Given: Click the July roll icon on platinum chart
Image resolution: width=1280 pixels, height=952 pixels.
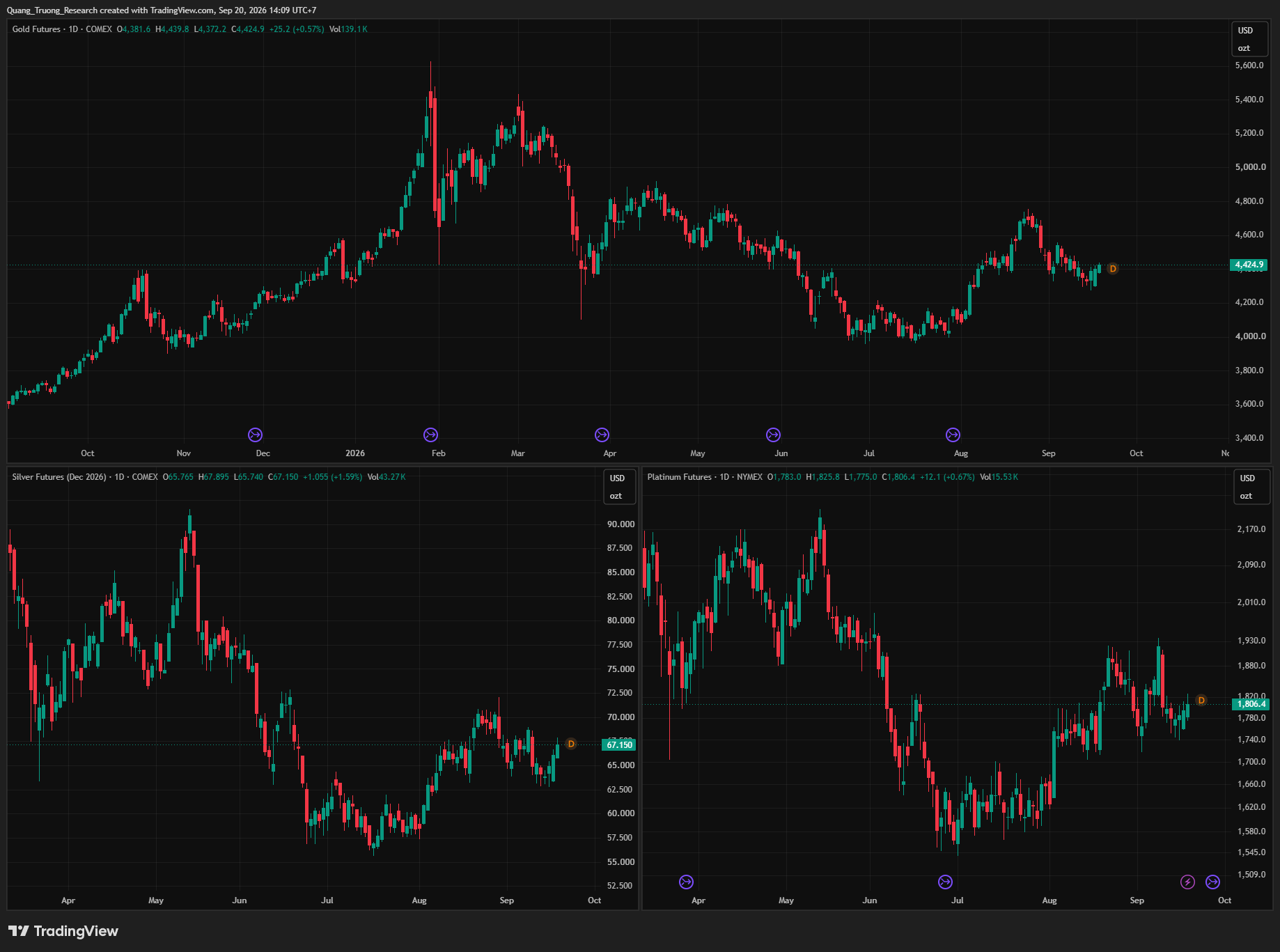Looking at the screenshot, I should click(945, 882).
